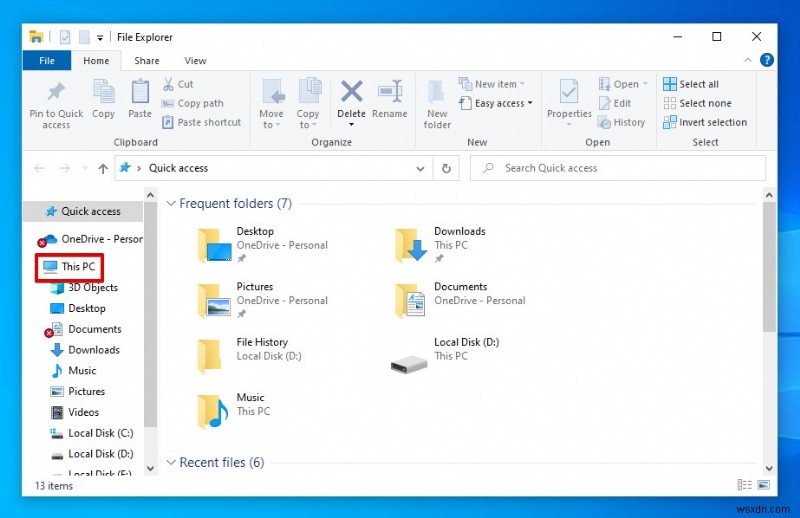Click the Paste clipboard icon
Viewport: 800px width, 518px height.
click(140, 92)
